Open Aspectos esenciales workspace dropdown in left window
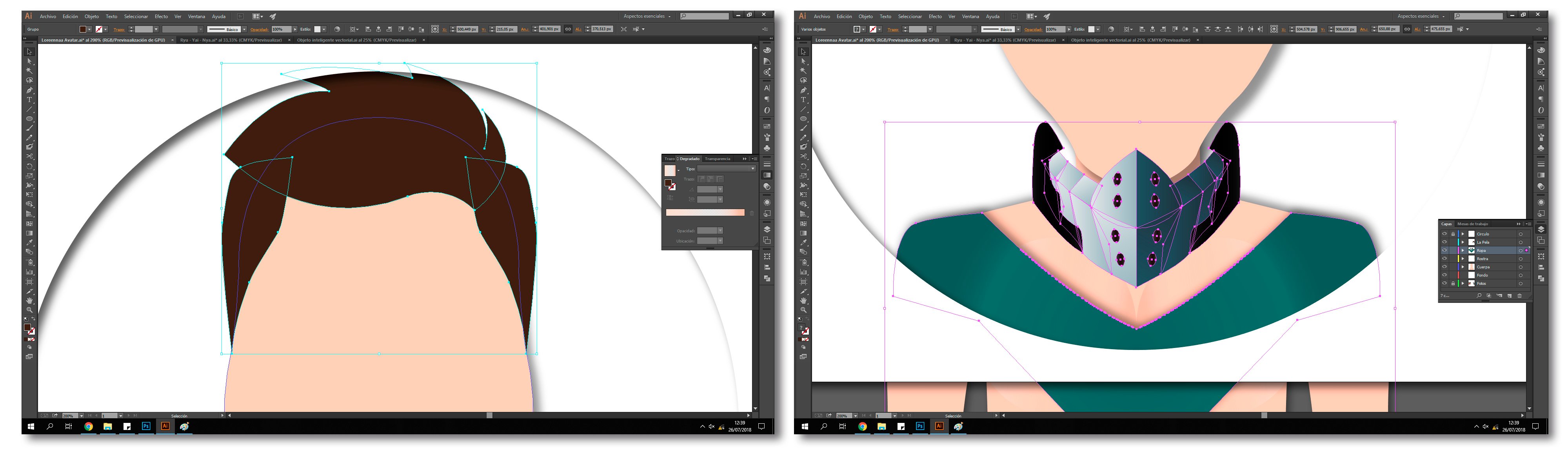 [647, 16]
